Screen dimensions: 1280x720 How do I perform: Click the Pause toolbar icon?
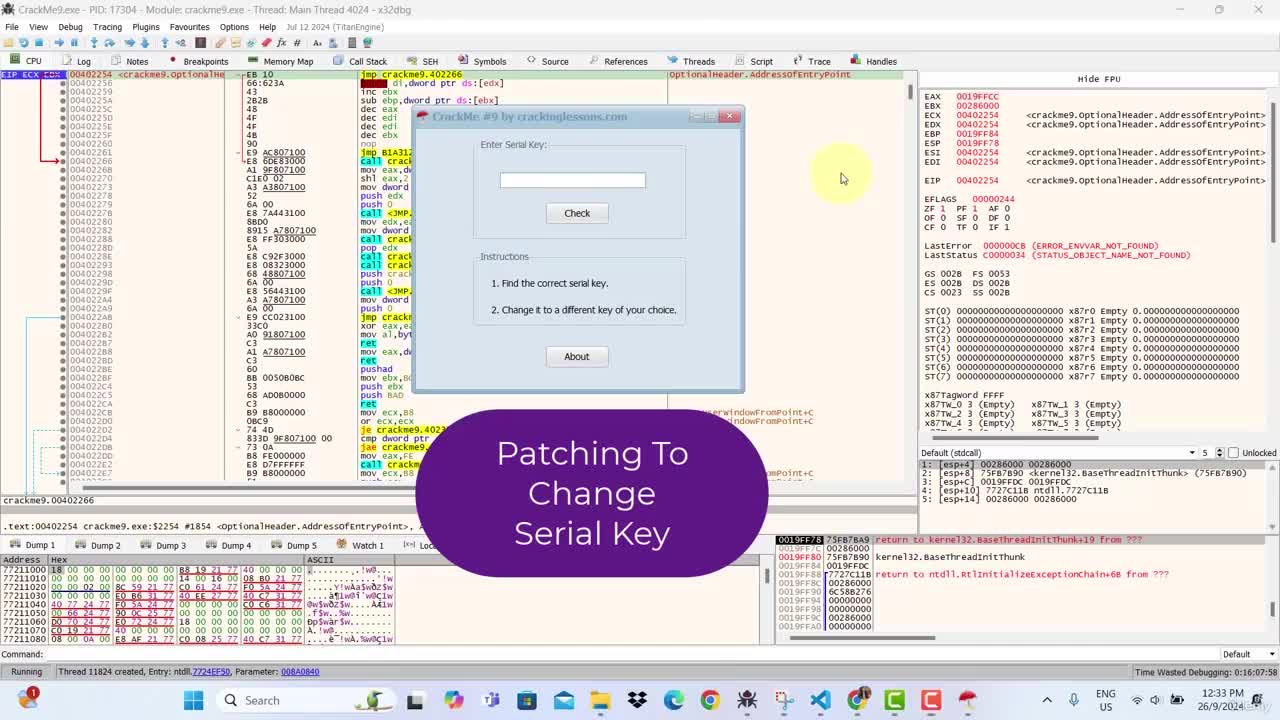point(74,43)
